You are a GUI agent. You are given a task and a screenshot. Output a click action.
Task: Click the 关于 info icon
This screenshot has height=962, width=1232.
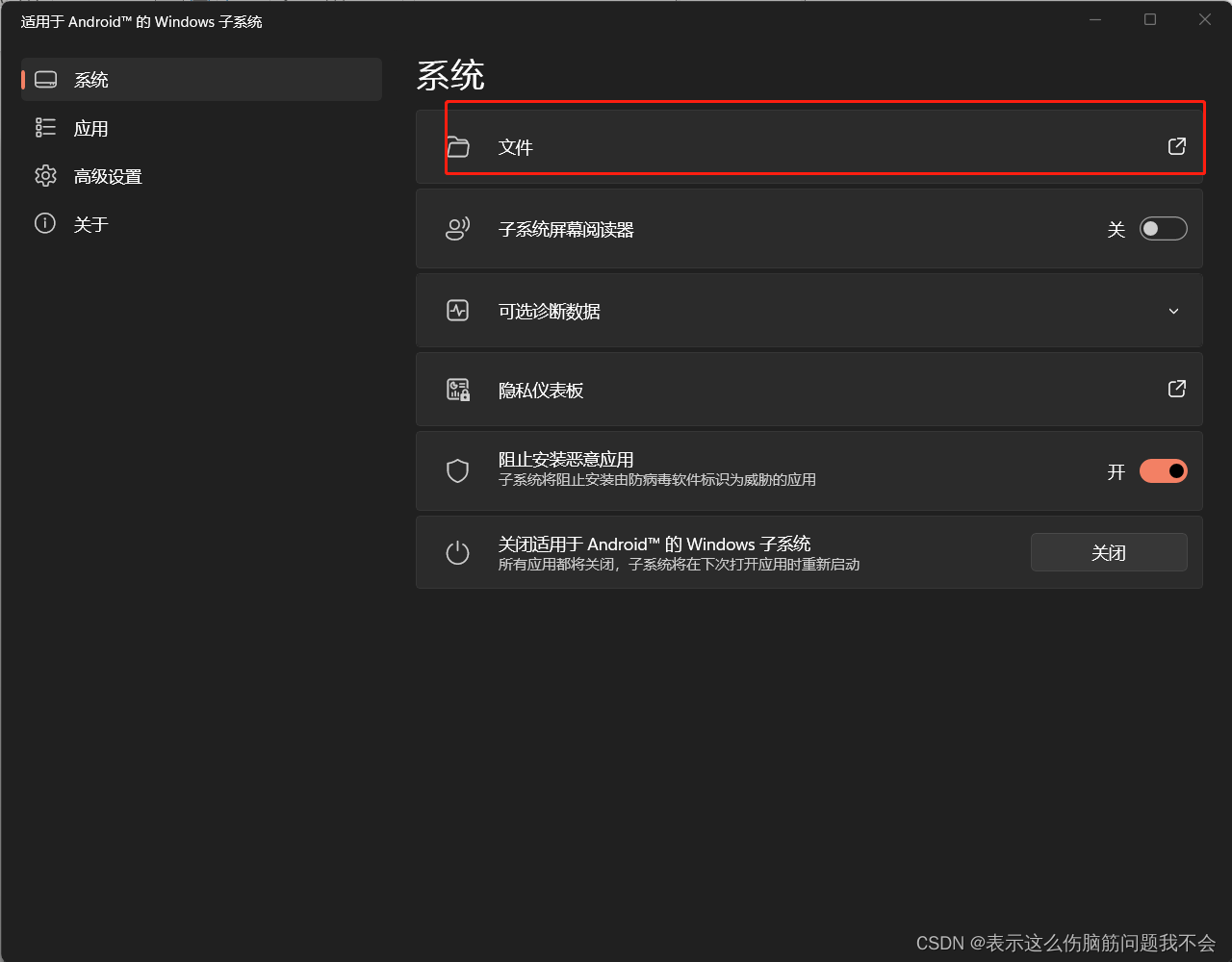coord(45,223)
